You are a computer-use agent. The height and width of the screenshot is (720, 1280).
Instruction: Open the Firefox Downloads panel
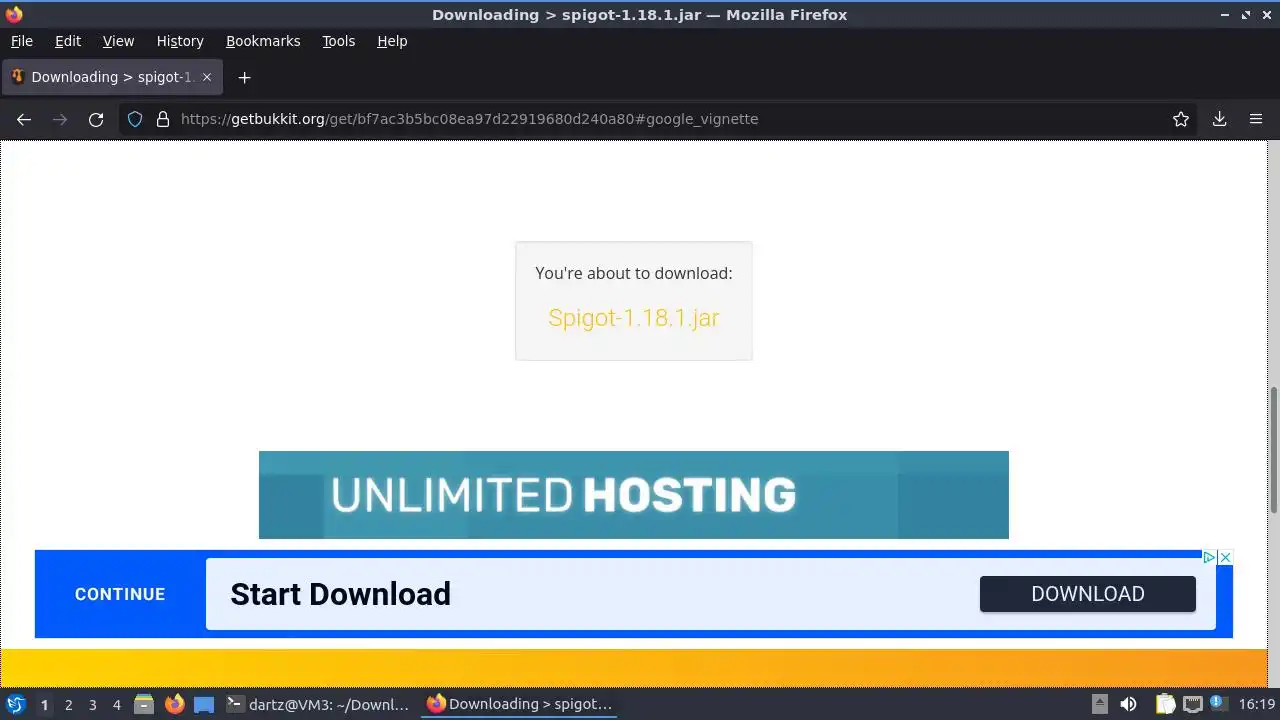coord(1219,119)
